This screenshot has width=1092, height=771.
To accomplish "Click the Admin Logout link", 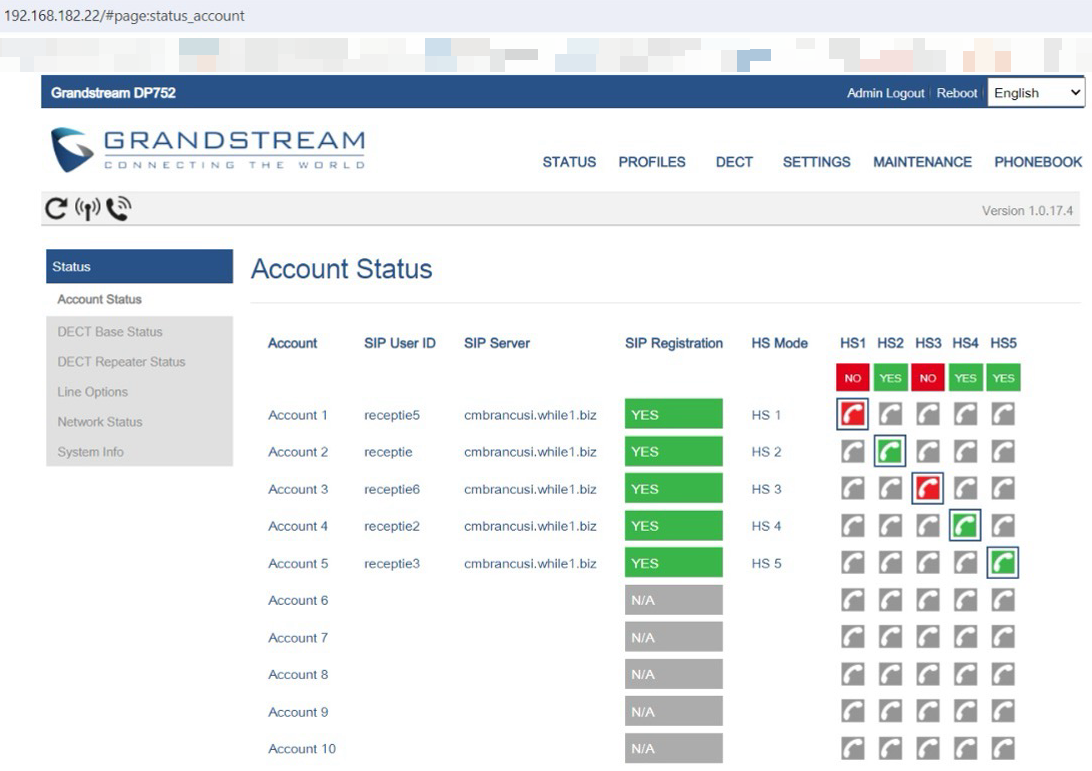I will tap(885, 93).
